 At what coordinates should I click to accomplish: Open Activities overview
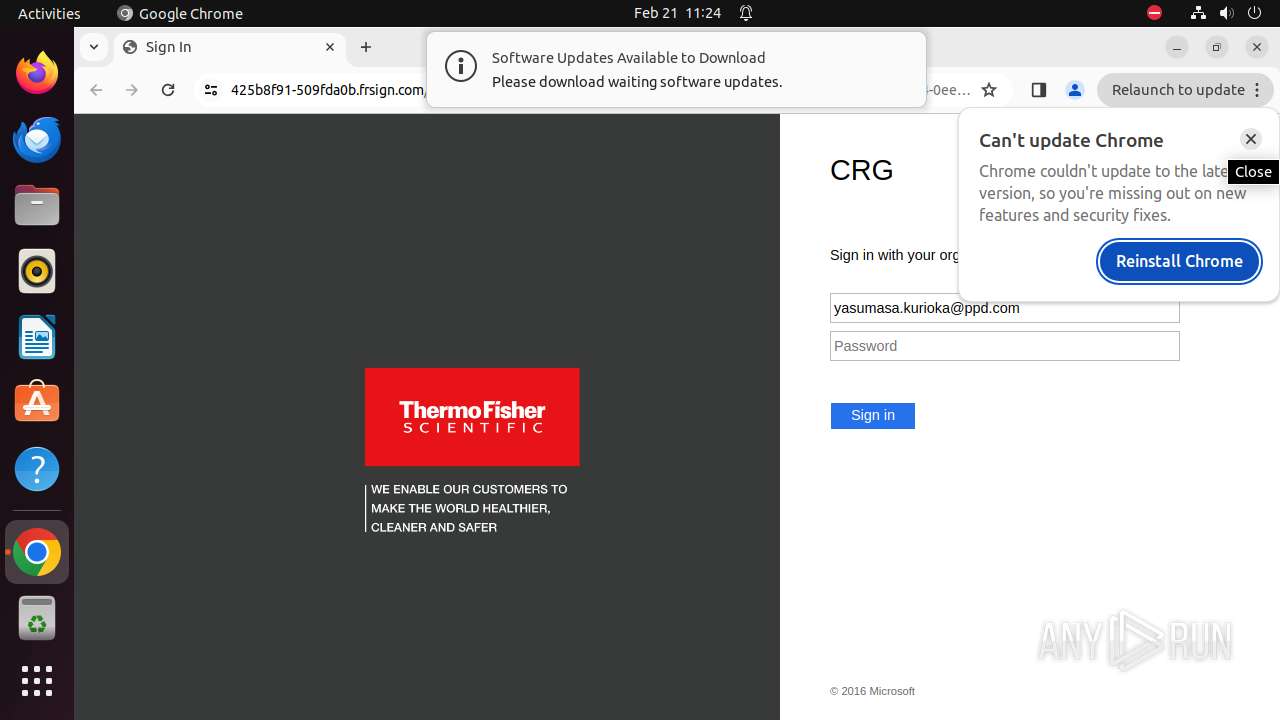[x=49, y=13]
